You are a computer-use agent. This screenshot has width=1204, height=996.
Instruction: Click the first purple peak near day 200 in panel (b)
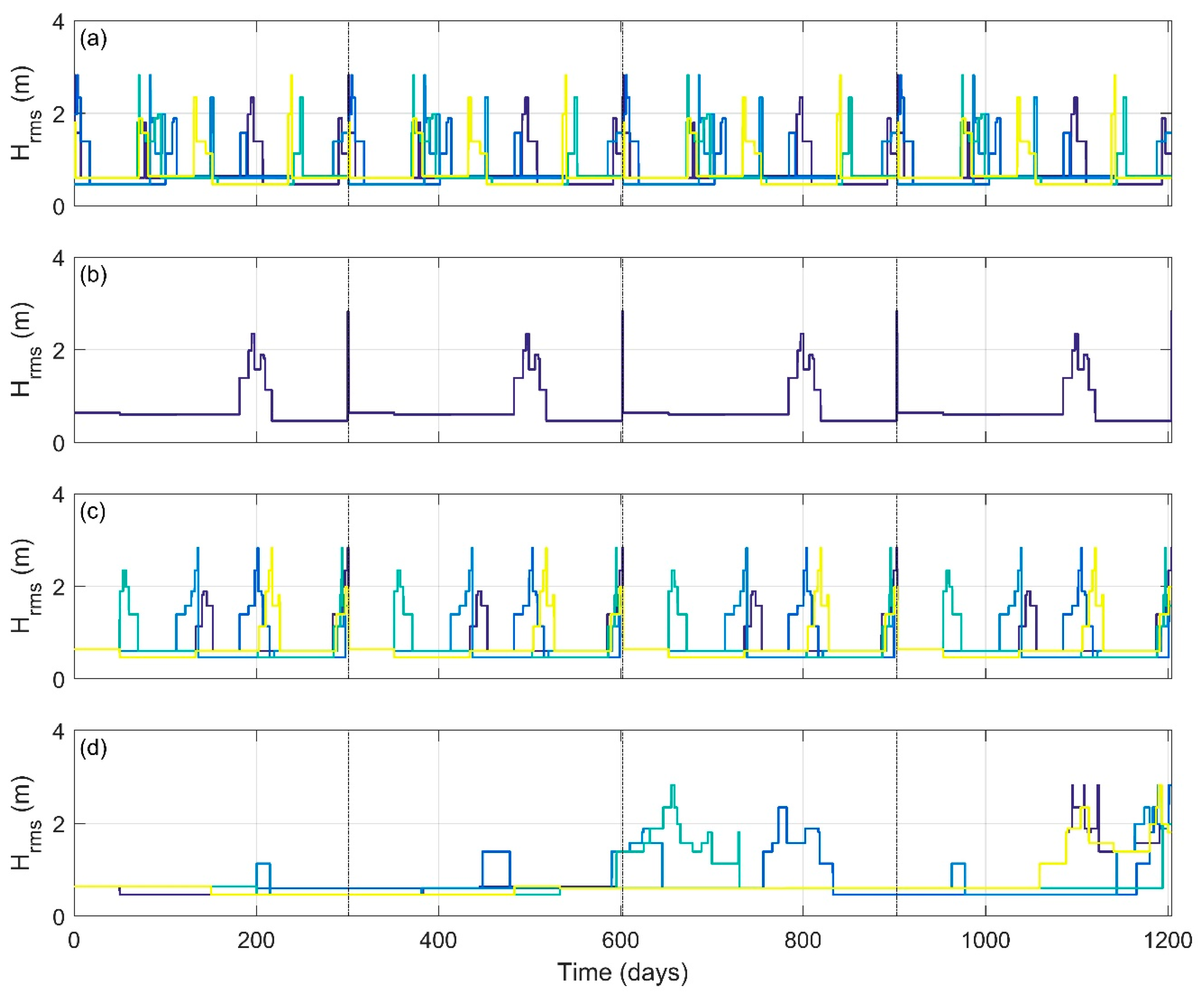(x=252, y=335)
